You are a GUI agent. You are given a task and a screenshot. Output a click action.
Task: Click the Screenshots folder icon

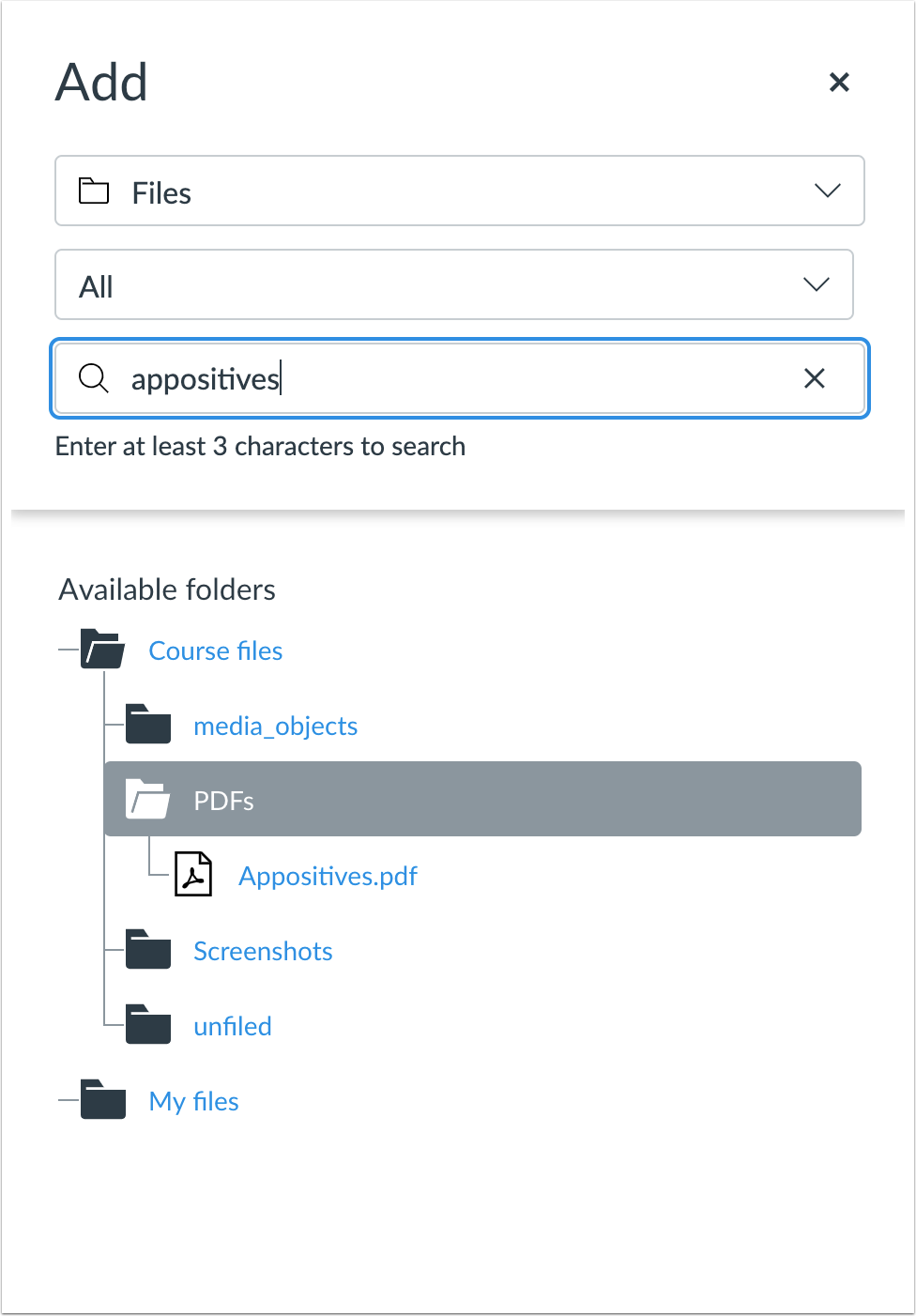(x=147, y=950)
